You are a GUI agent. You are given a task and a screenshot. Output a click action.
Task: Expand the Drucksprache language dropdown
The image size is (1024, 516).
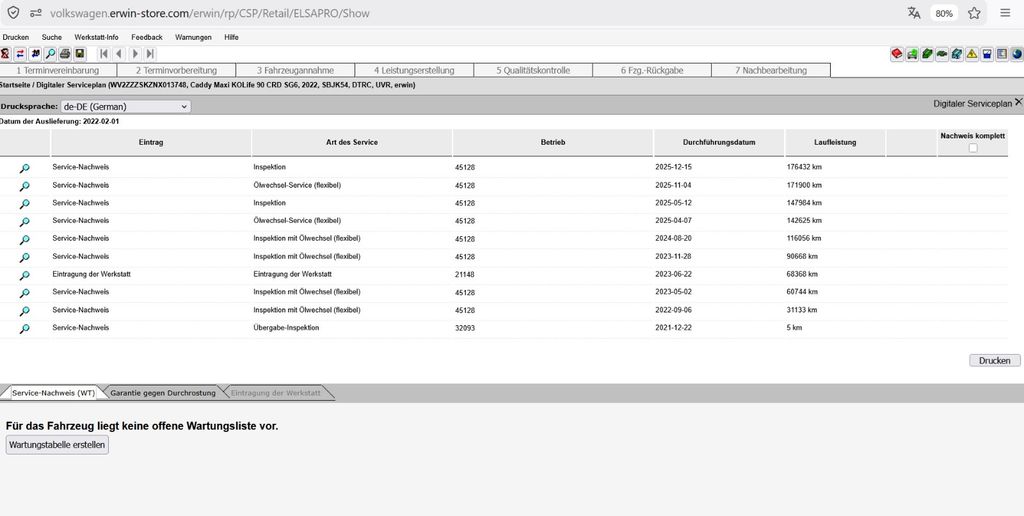(125, 106)
